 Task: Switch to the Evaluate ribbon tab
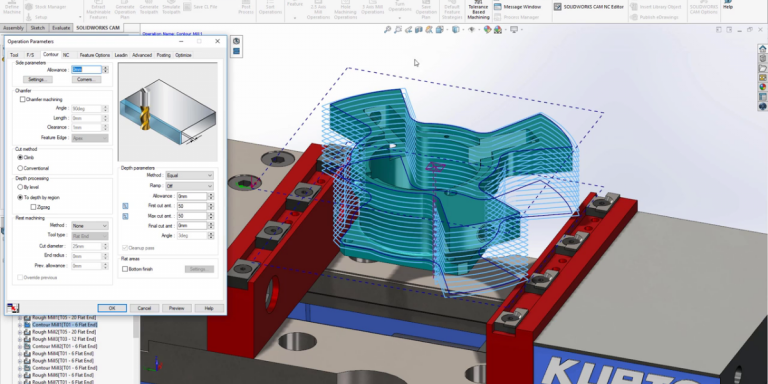61,28
